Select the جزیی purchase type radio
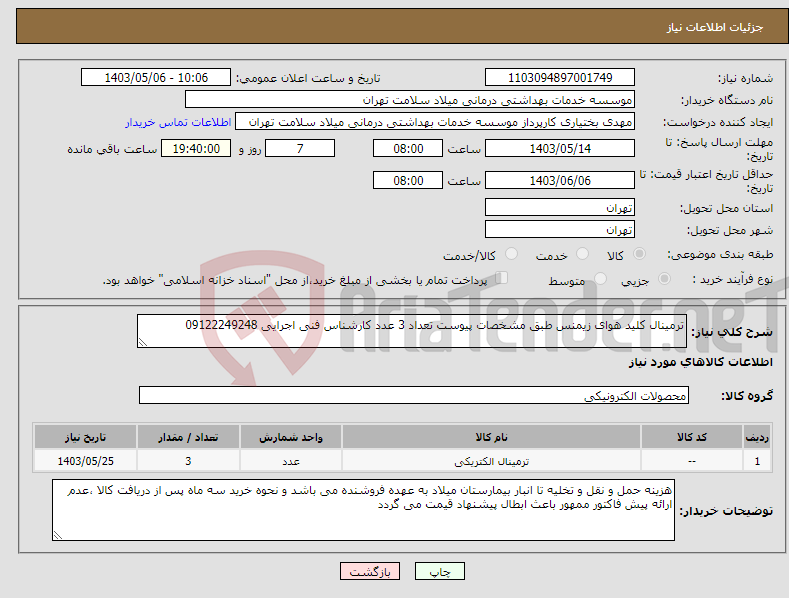The height and width of the screenshot is (598, 789). coord(664,279)
